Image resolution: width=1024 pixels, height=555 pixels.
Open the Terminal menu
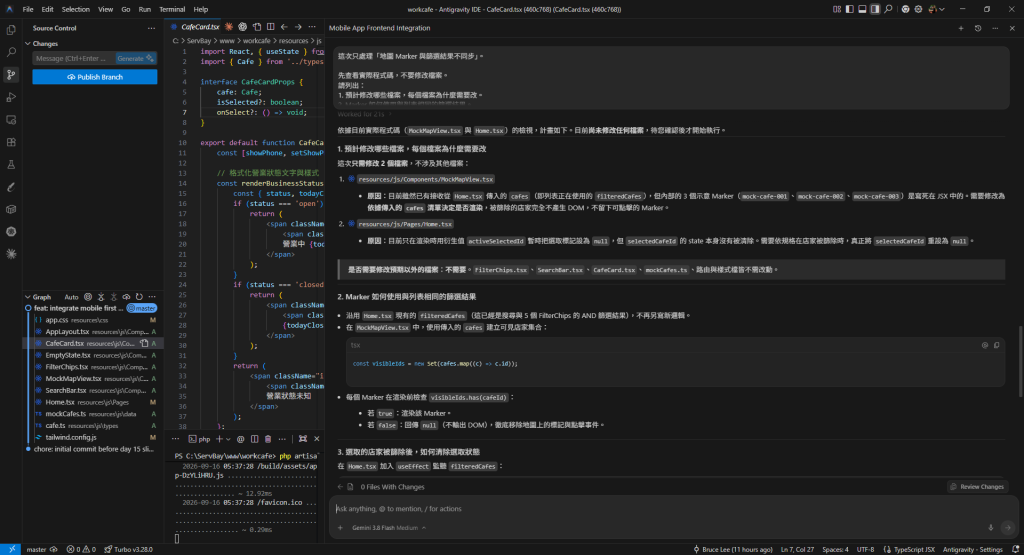[172, 9]
